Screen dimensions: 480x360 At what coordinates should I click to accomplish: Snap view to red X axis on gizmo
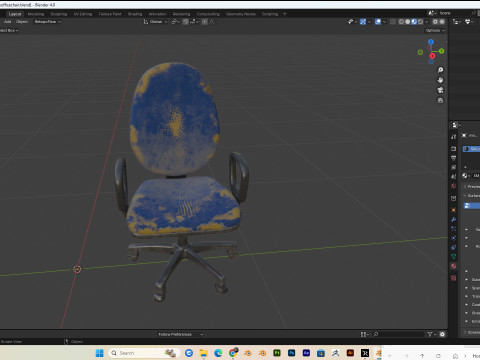click(432, 56)
